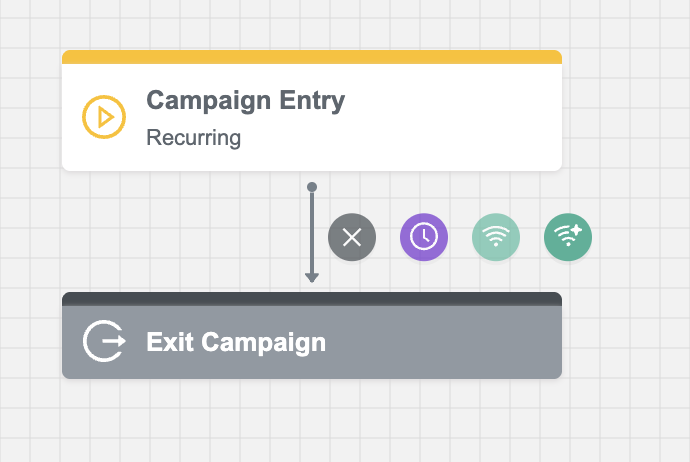Add a delay with the purple clock icon
Screen dimensions: 690x462
[x=424, y=237]
